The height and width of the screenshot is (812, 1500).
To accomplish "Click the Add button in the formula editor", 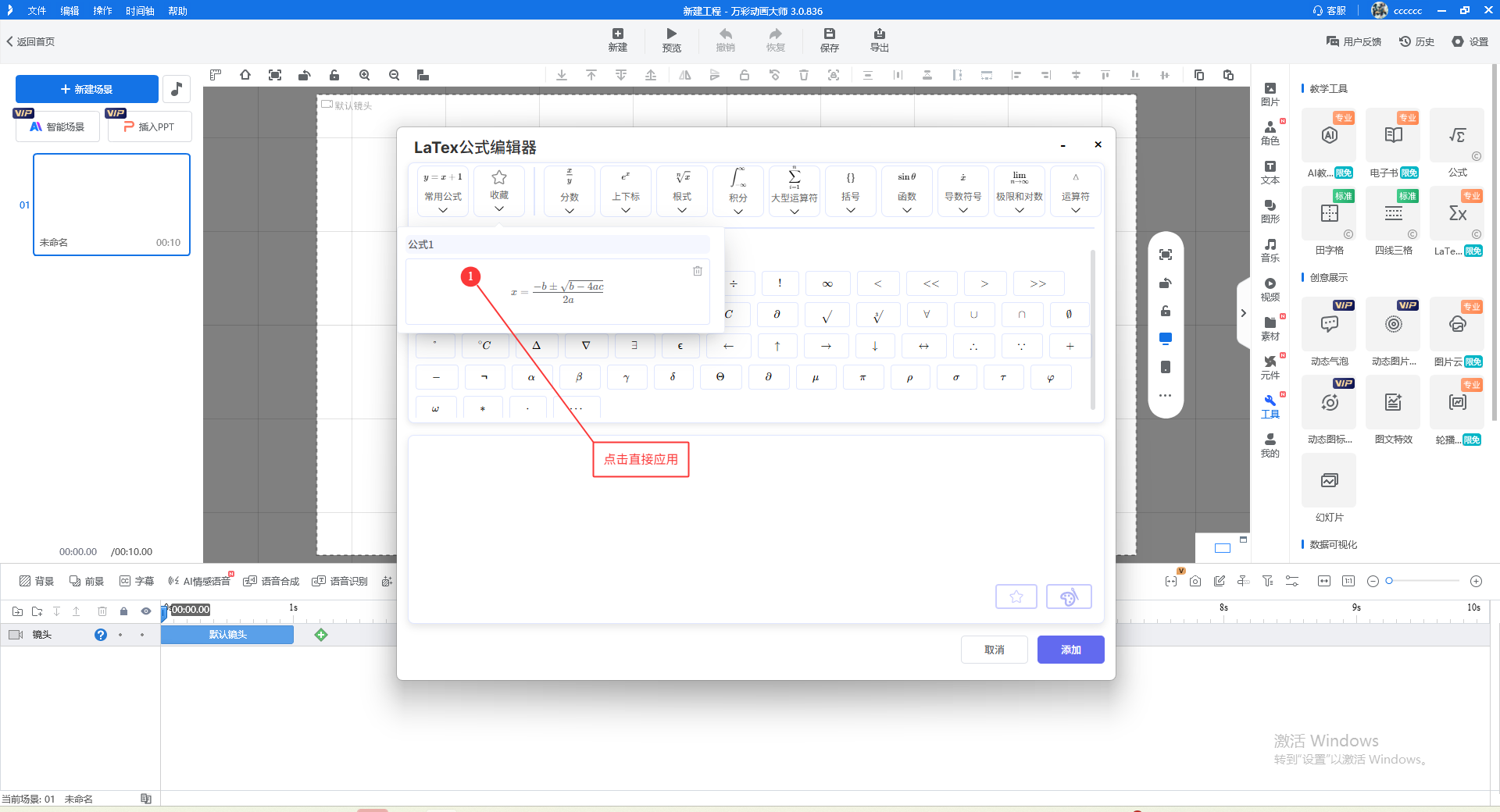I will (x=1070, y=650).
